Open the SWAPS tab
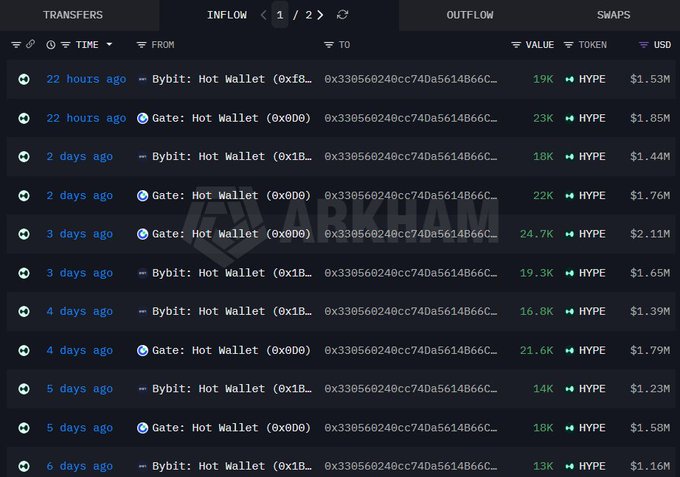The image size is (680, 477). coord(613,15)
